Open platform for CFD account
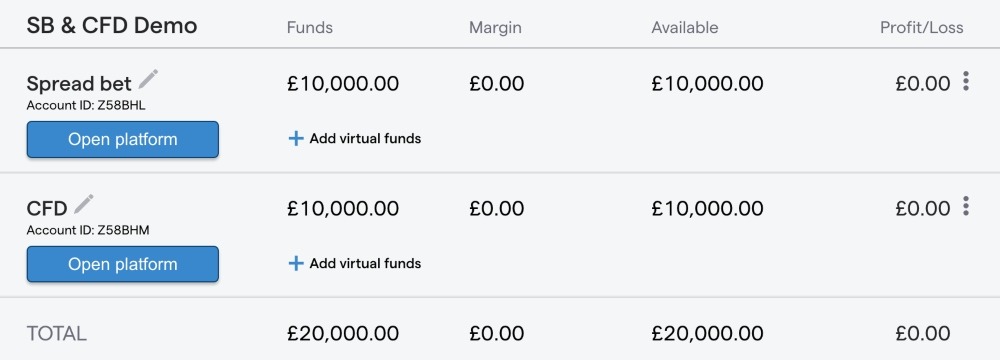1000x360 pixels. click(122, 264)
